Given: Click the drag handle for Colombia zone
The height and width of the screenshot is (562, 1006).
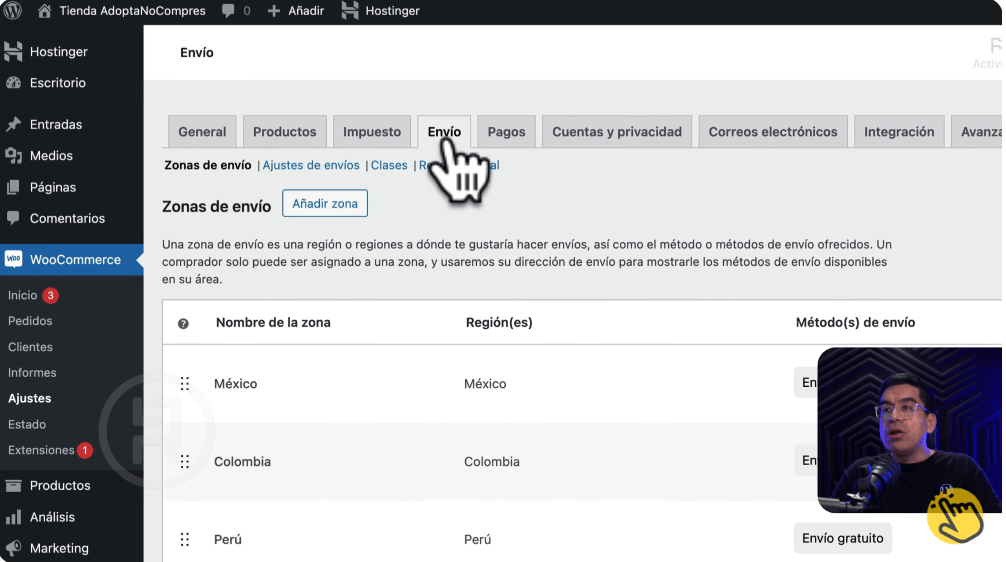Looking at the screenshot, I should (185, 461).
